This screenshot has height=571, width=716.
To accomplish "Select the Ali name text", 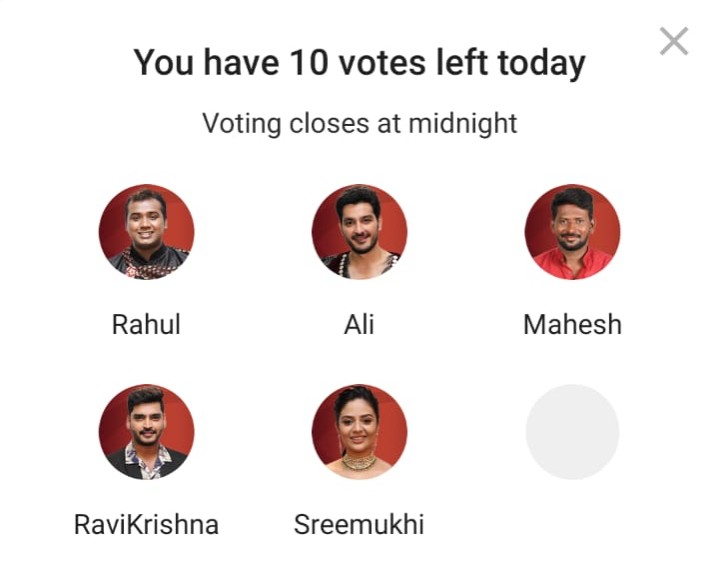I will tap(359, 324).
